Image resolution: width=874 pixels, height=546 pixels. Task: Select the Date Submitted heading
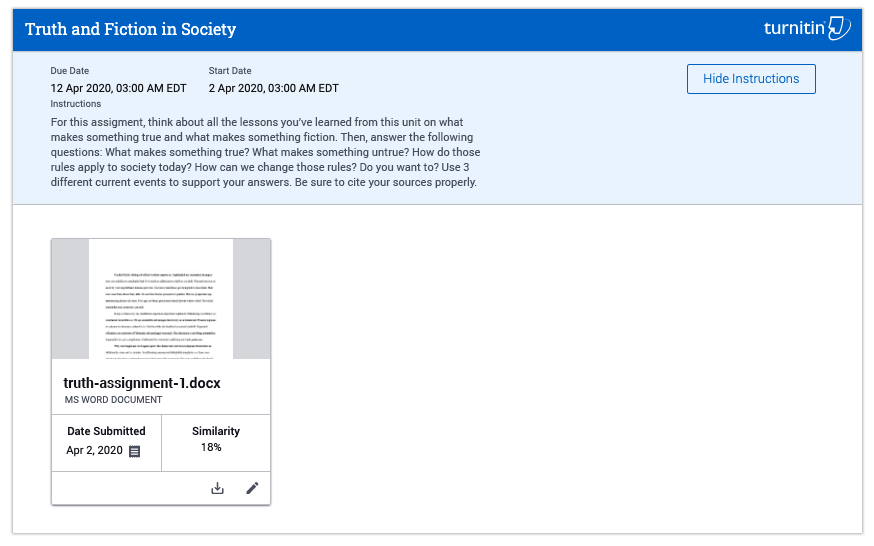point(106,431)
